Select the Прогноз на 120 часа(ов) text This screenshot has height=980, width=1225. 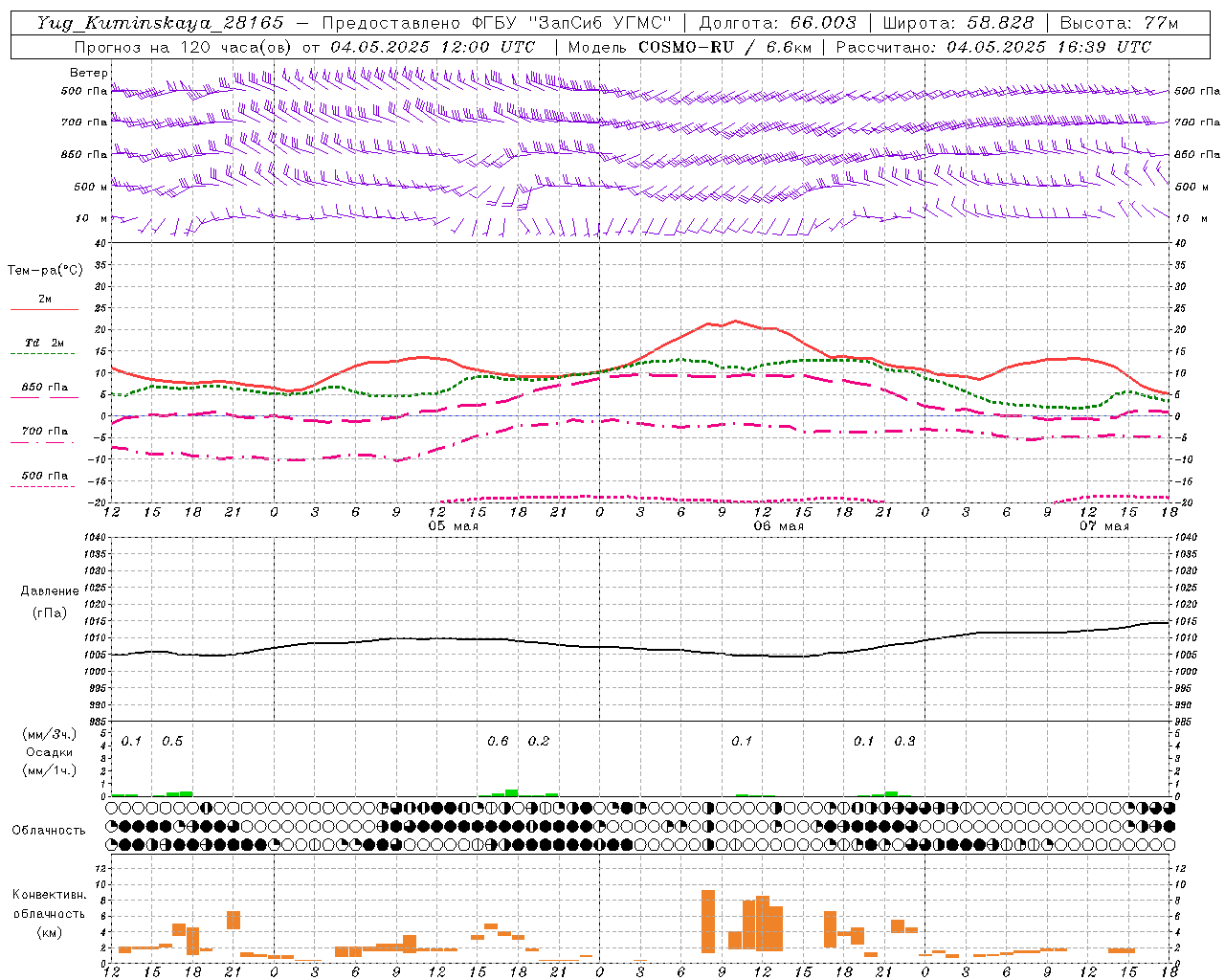(x=184, y=47)
